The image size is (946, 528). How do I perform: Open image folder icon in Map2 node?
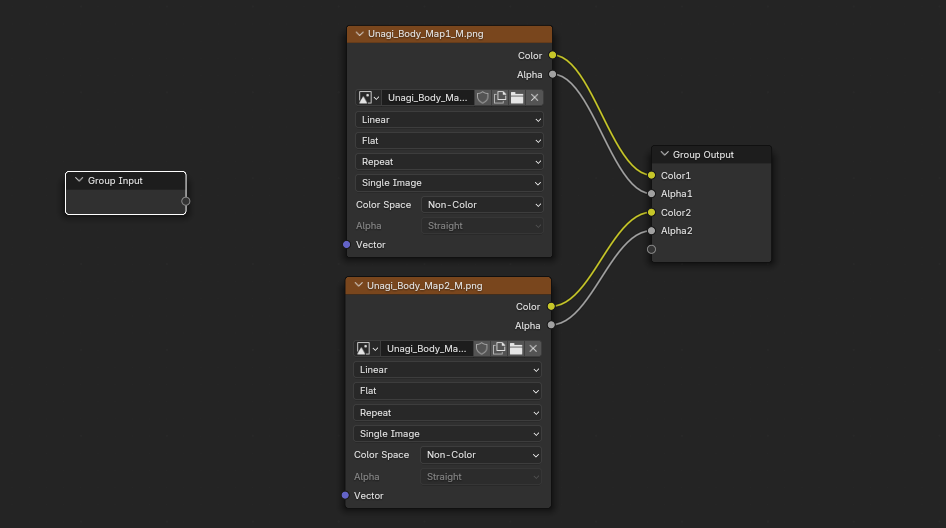516,349
